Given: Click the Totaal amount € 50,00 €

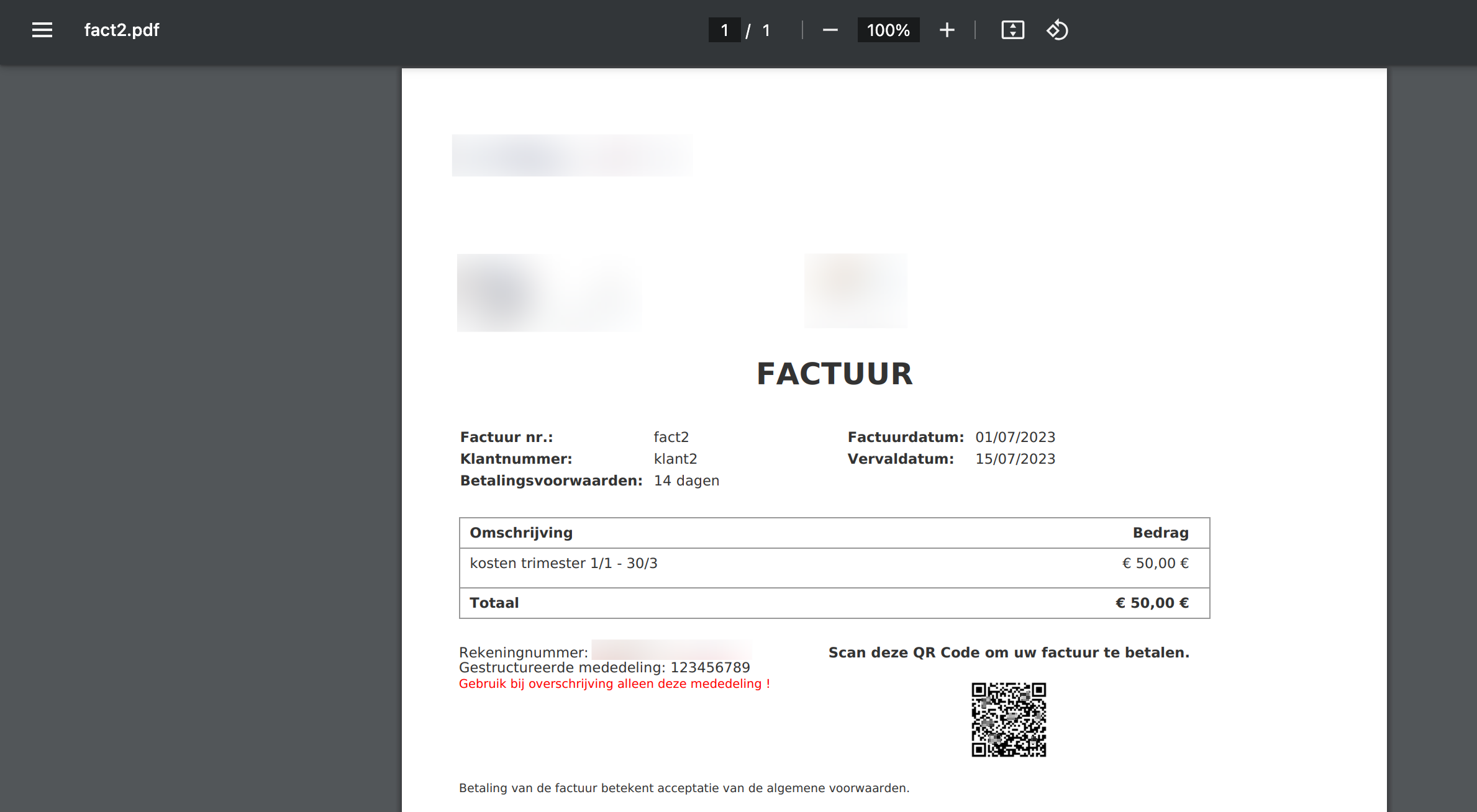Looking at the screenshot, I should click(1152, 603).
